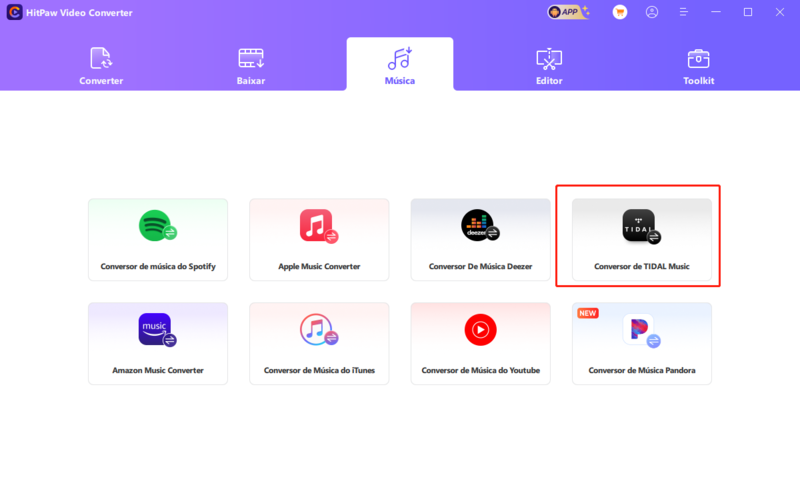Switch to the Converter tab
The height and width of the screenshot is (493, 800).
coord(101,66)
